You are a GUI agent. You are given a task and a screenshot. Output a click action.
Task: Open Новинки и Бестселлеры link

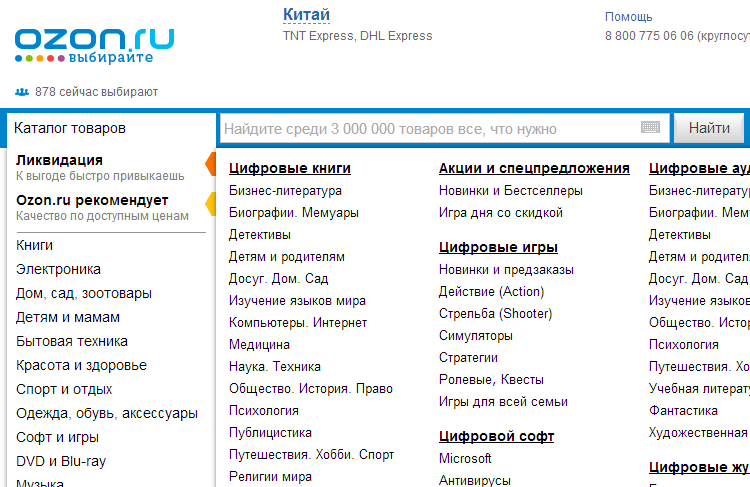pos(511,190)
